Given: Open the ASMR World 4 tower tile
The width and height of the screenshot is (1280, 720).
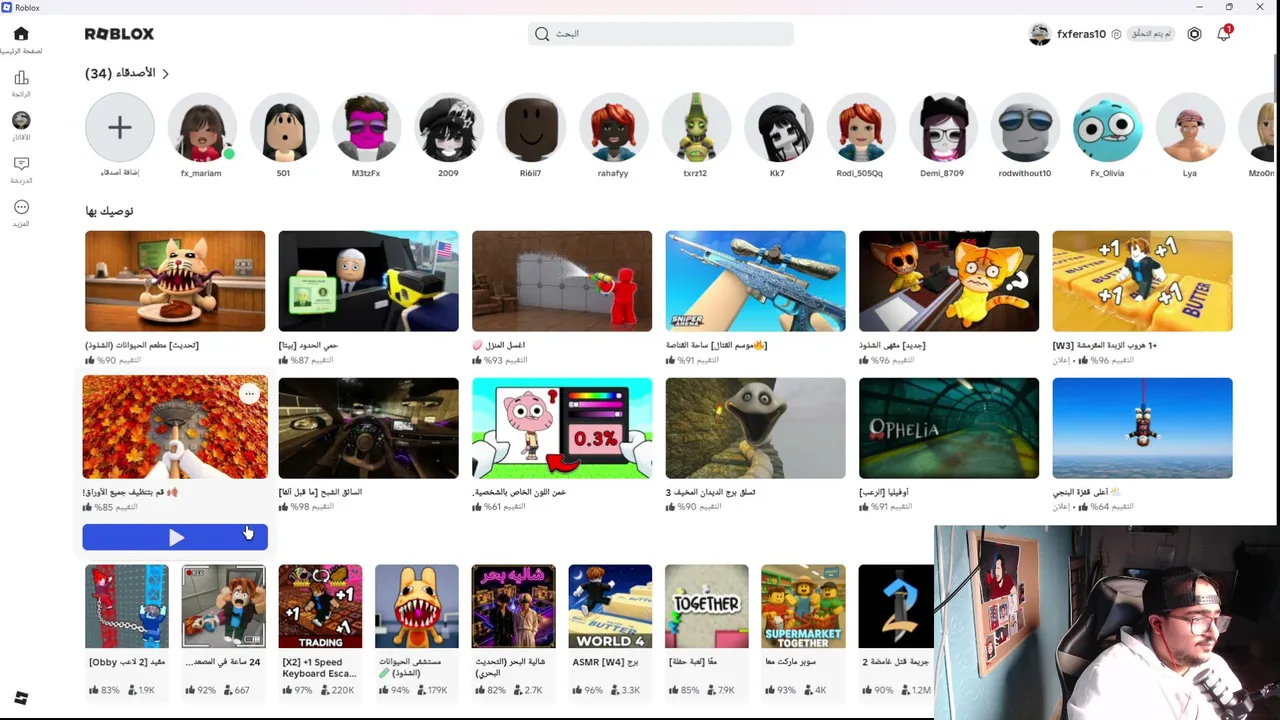Looking at the screenshot, I should point(610,607).
